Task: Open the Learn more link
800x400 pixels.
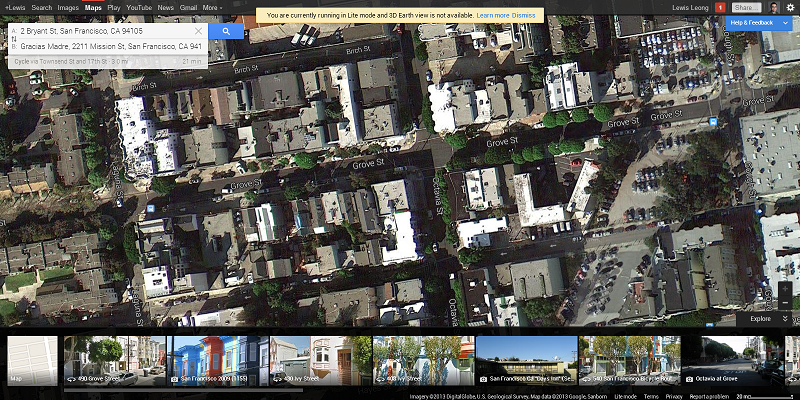Action: pyautogui.click(x=493, y=16)
